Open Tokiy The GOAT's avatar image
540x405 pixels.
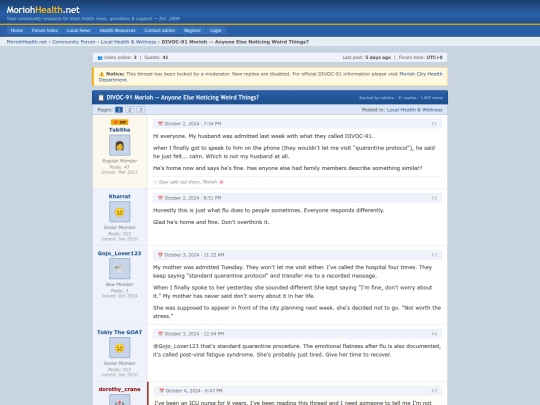(x=120, y=347)
